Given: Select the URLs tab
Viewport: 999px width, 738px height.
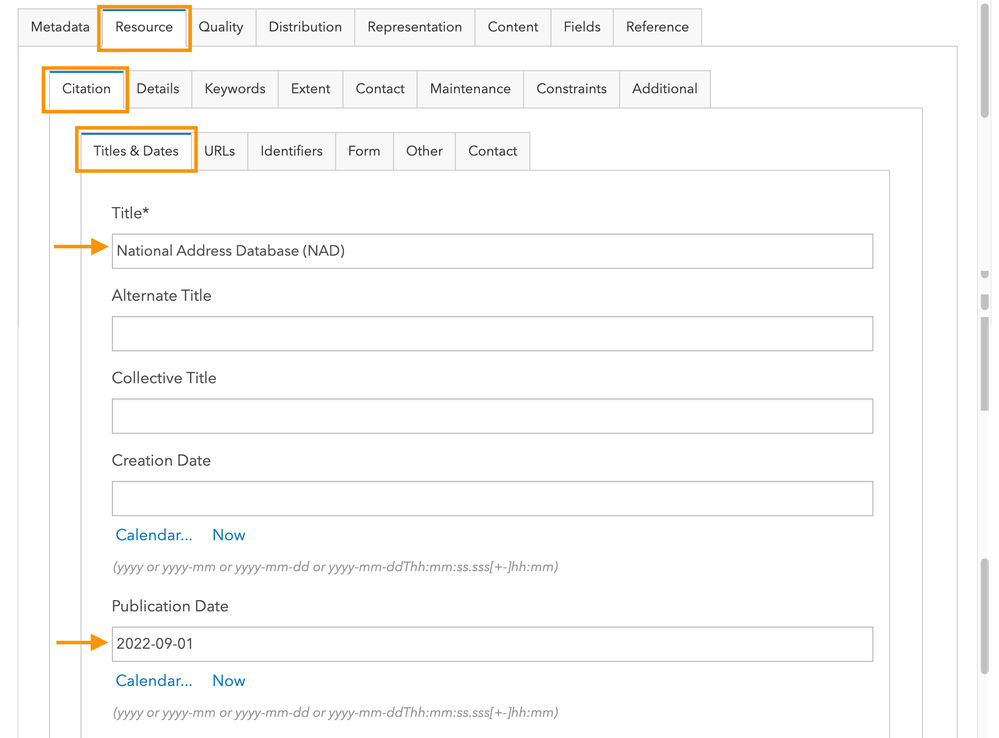Looking at the screenshot, I should point(220,150).
